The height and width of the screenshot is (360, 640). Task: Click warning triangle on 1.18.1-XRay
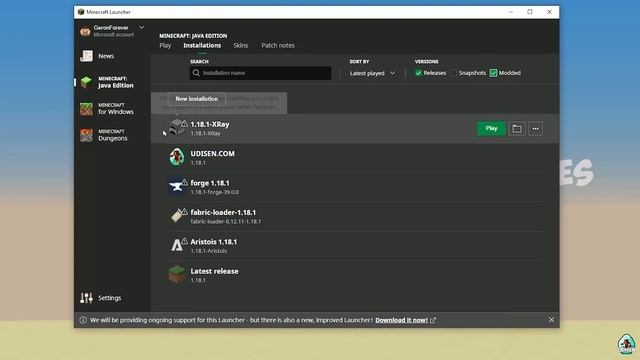184,123
